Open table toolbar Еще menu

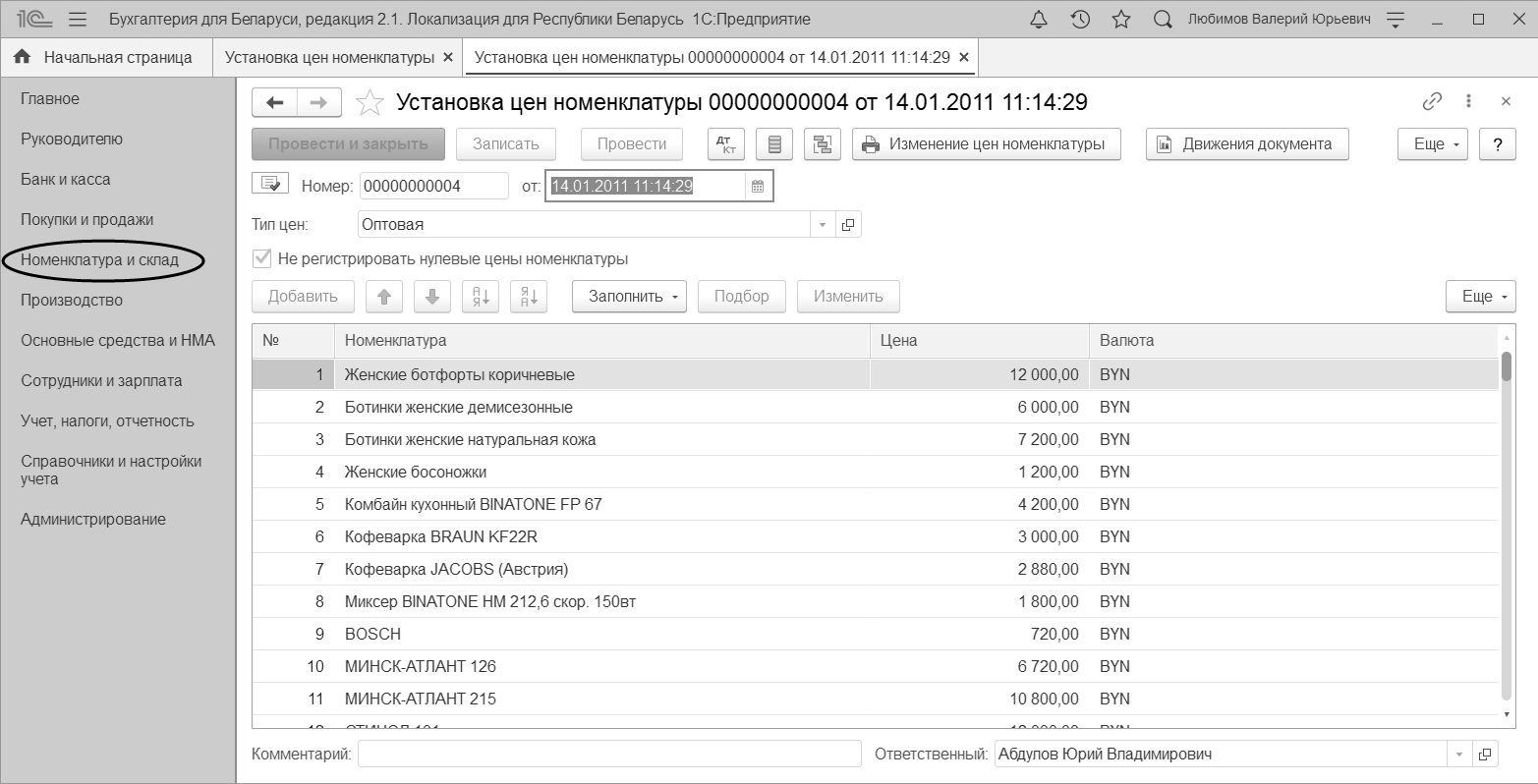tap(1481, 297)
